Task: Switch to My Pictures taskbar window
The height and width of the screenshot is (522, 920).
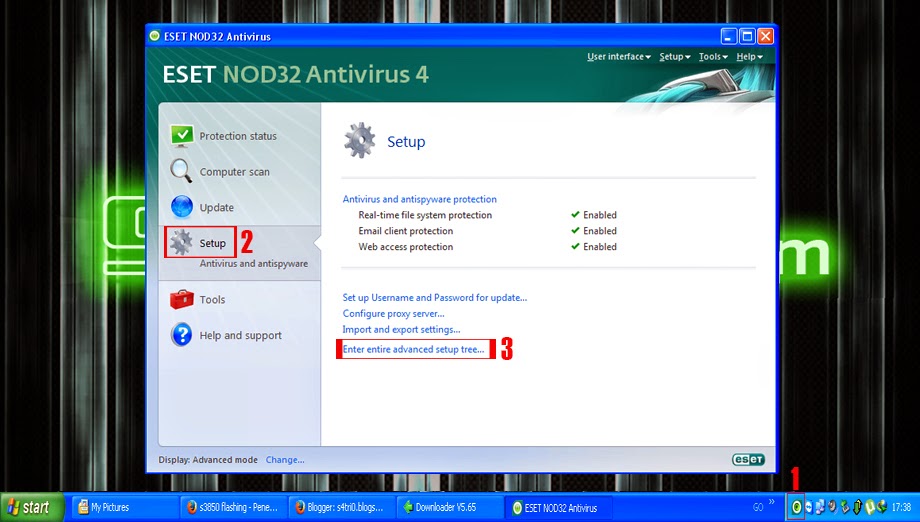Action: pos(125,507)
